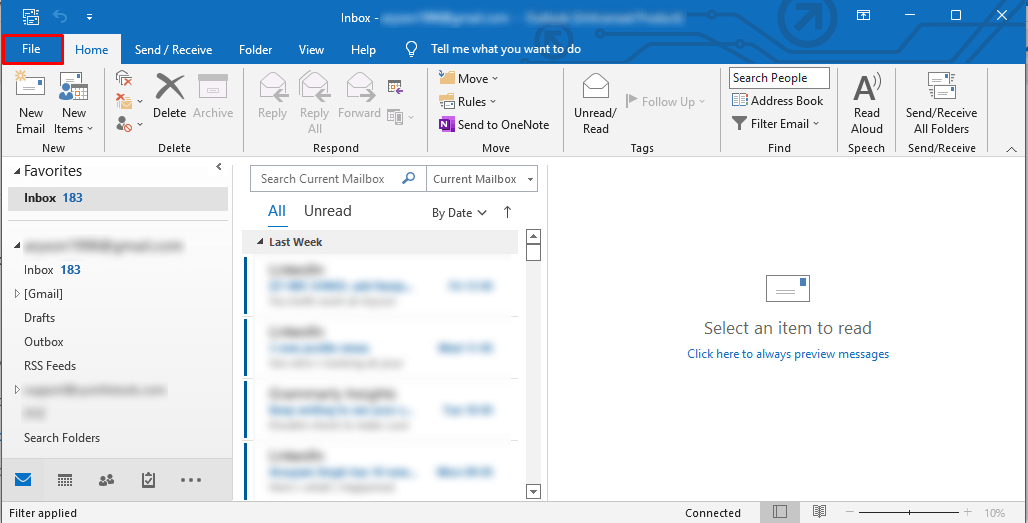Open the Address Book
Viewport: 1028px width, 523px height.
778,101
